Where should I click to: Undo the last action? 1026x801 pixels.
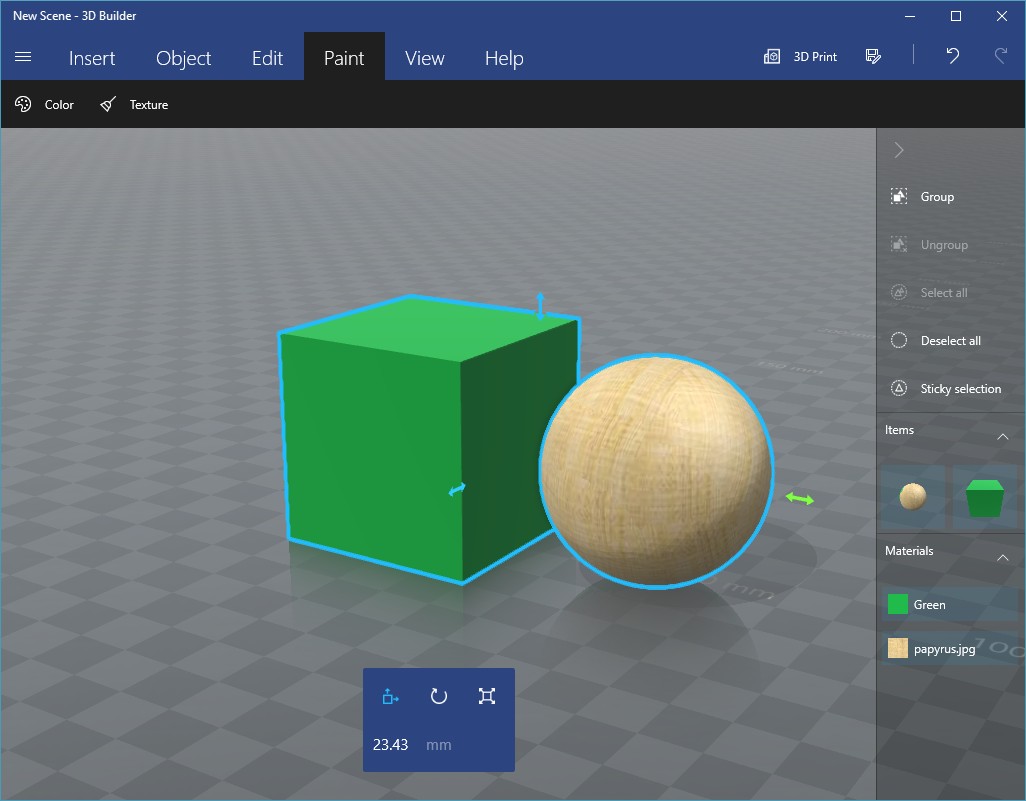coord(952,57)
